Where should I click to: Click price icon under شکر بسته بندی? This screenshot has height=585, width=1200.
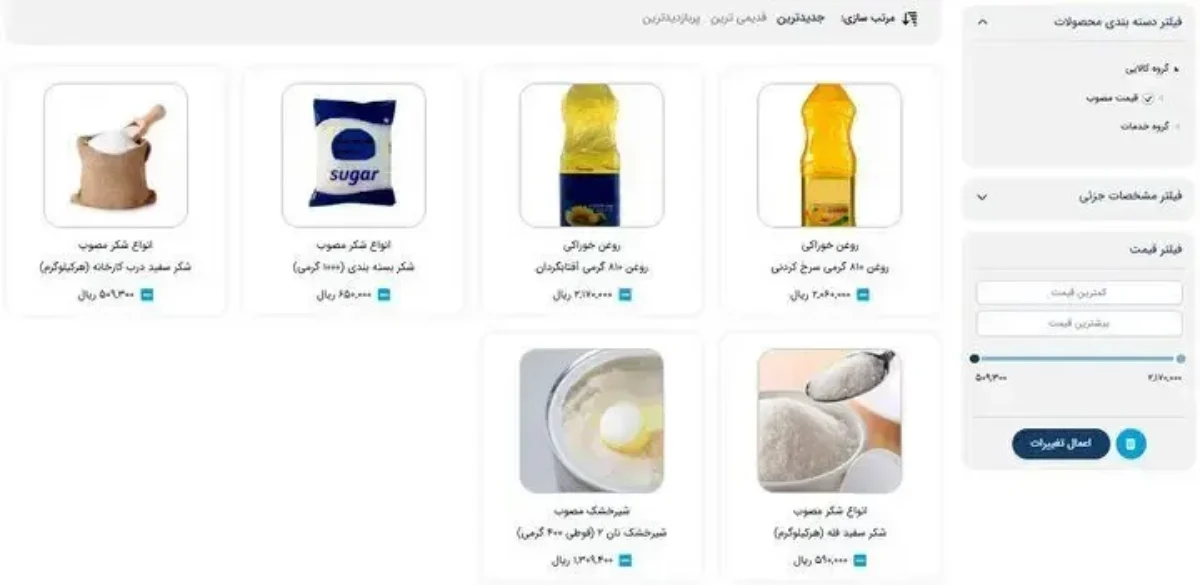(384, 295)
